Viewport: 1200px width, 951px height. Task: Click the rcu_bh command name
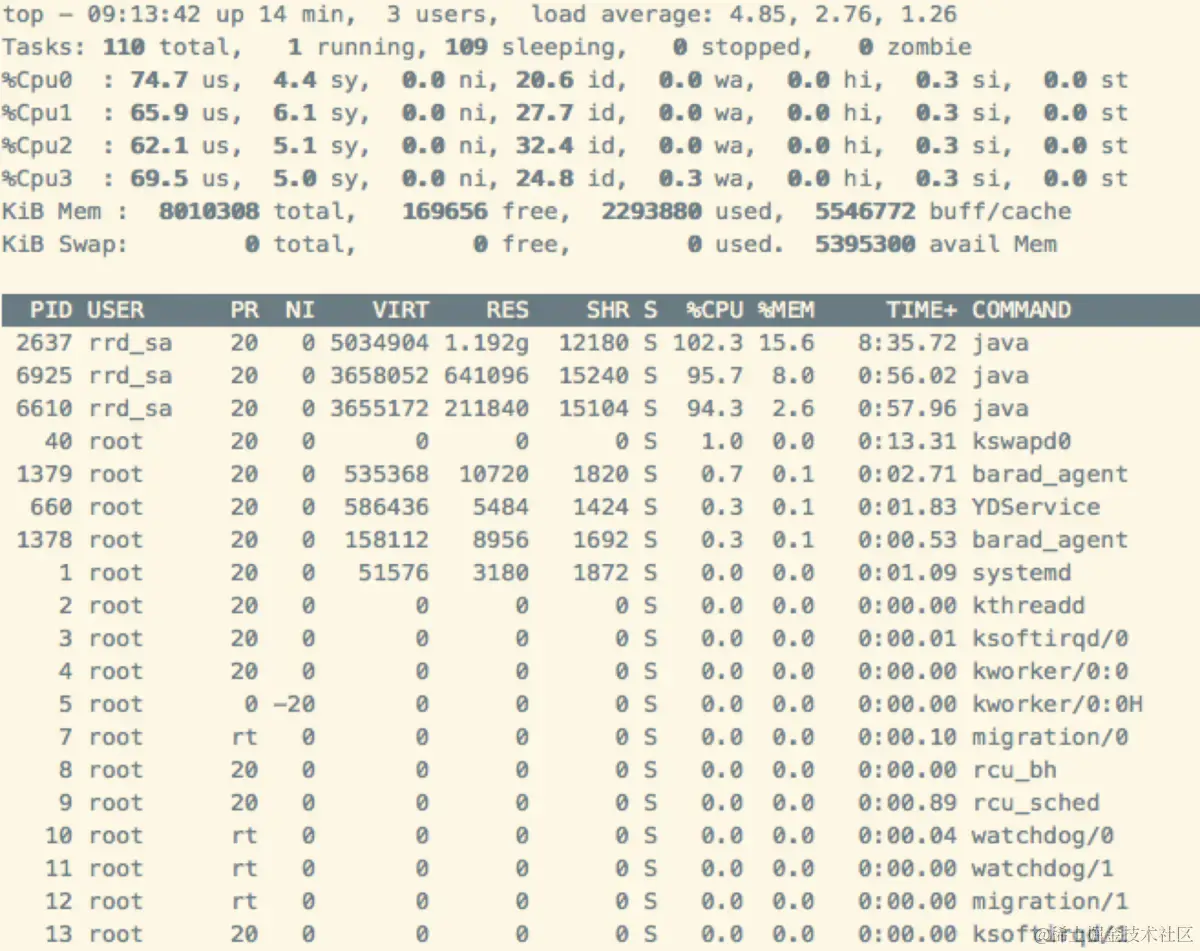pos(1014,771)
